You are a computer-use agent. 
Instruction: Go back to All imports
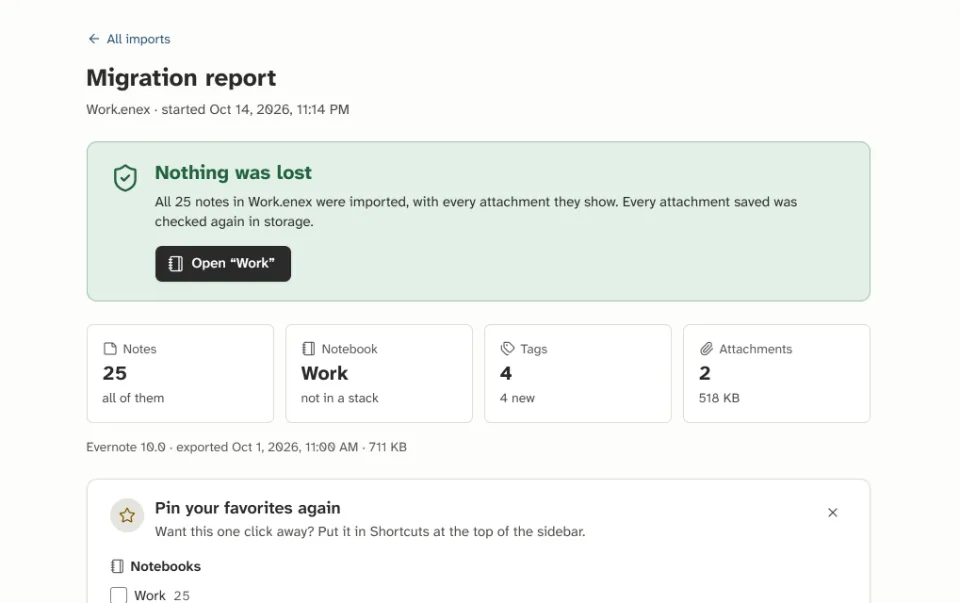pyautogui.click(x=129, y=39)
